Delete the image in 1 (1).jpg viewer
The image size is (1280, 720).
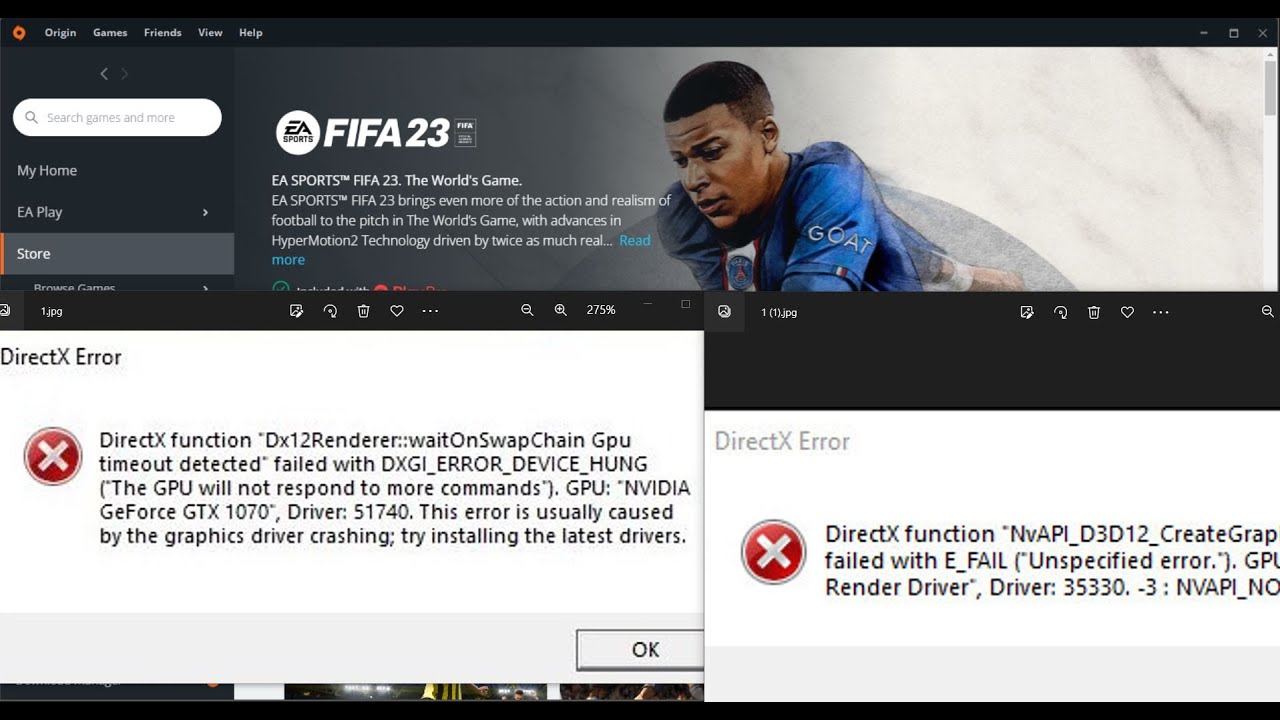click(x=1094, y=312)
